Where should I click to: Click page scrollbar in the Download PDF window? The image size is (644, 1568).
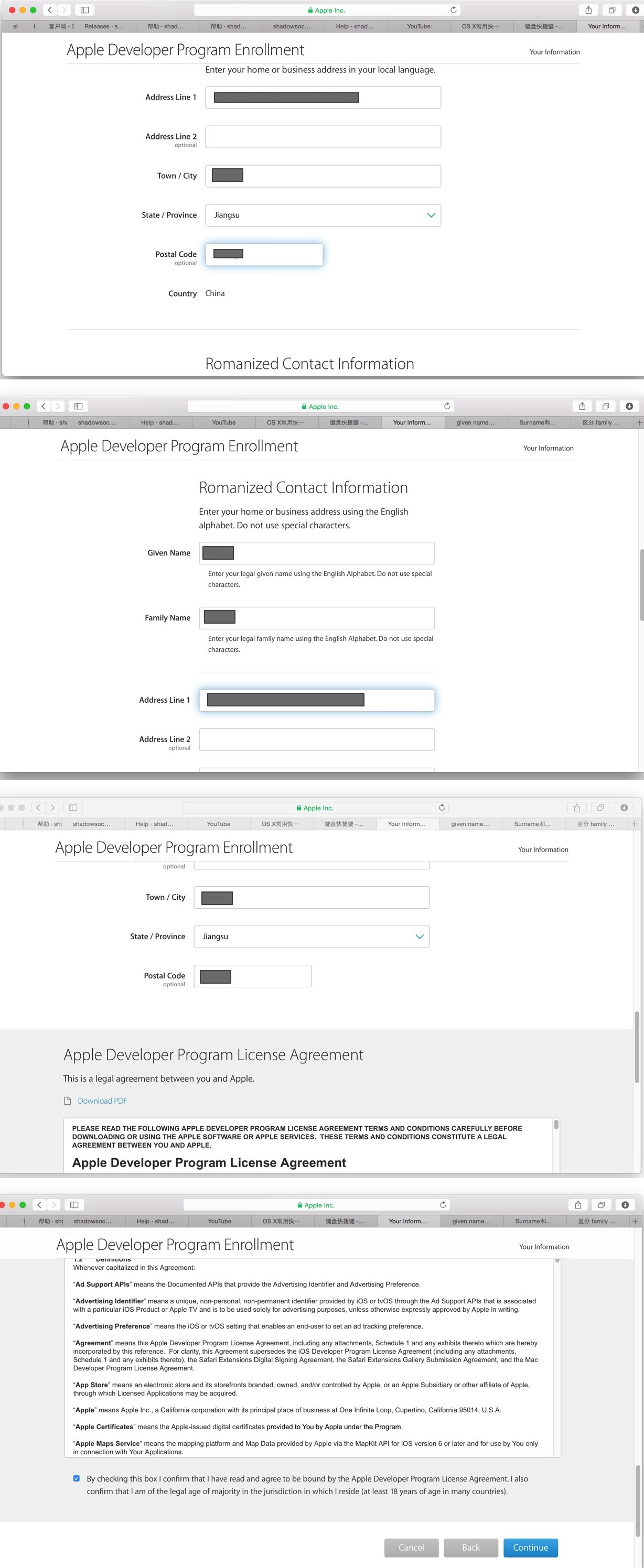637,1047
